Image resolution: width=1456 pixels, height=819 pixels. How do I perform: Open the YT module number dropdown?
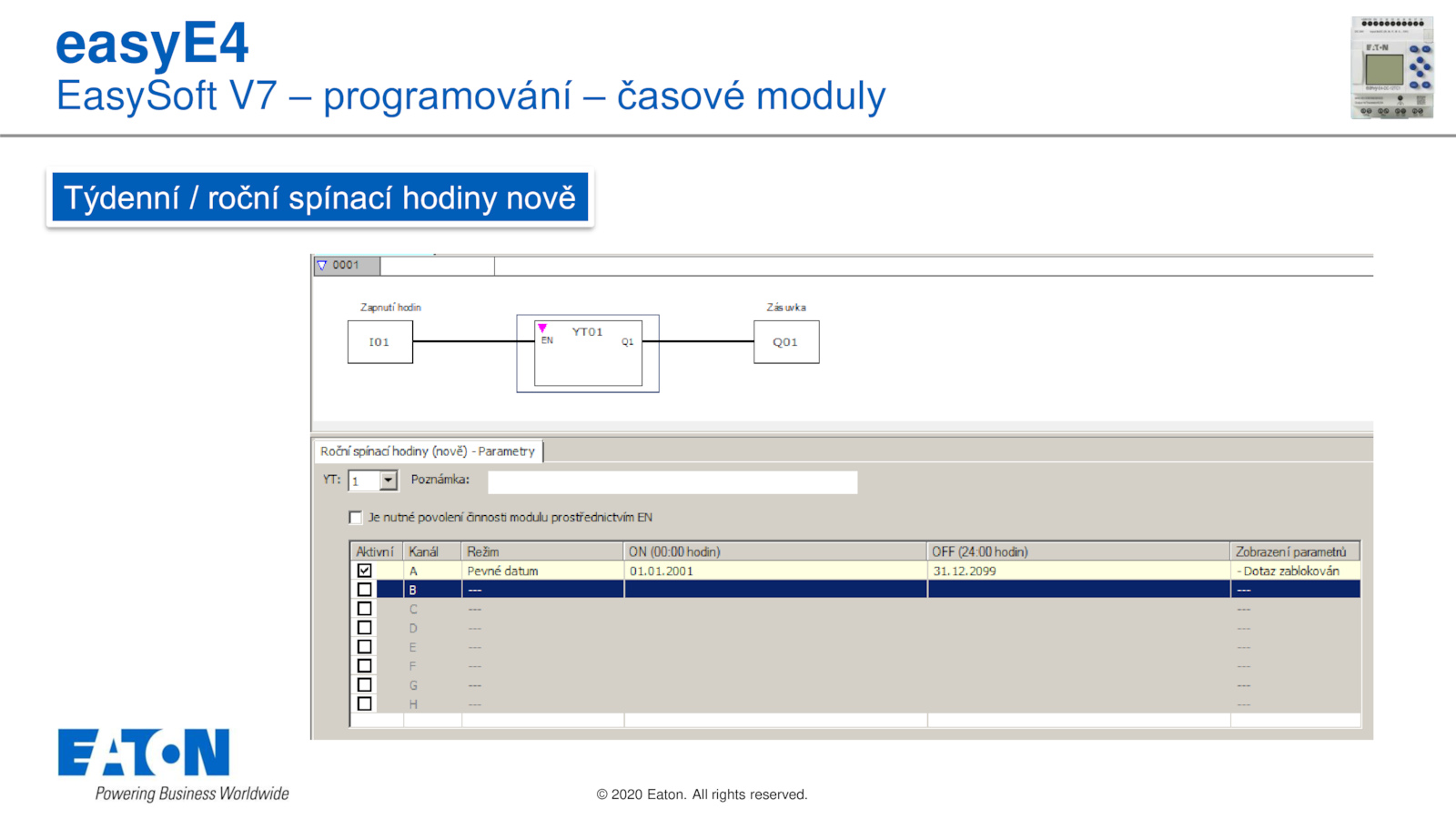389,480
